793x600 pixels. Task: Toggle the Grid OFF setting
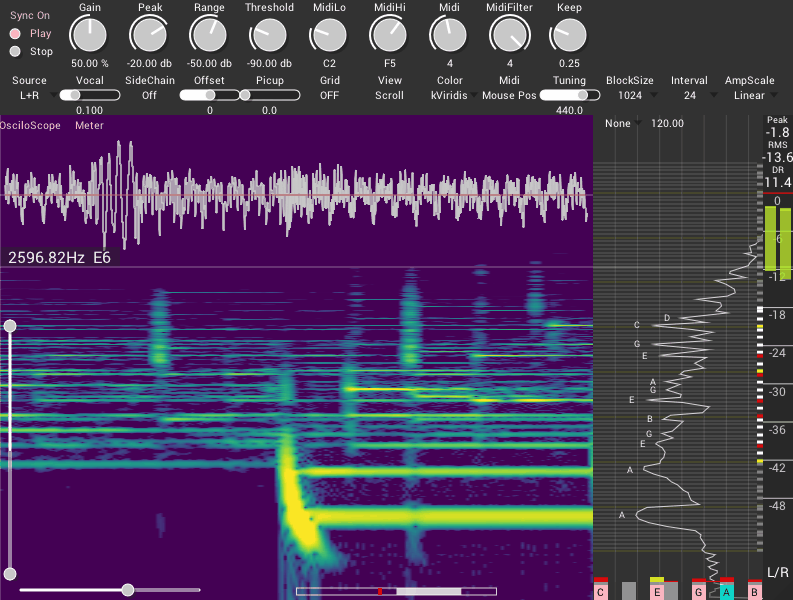(329, 95)
